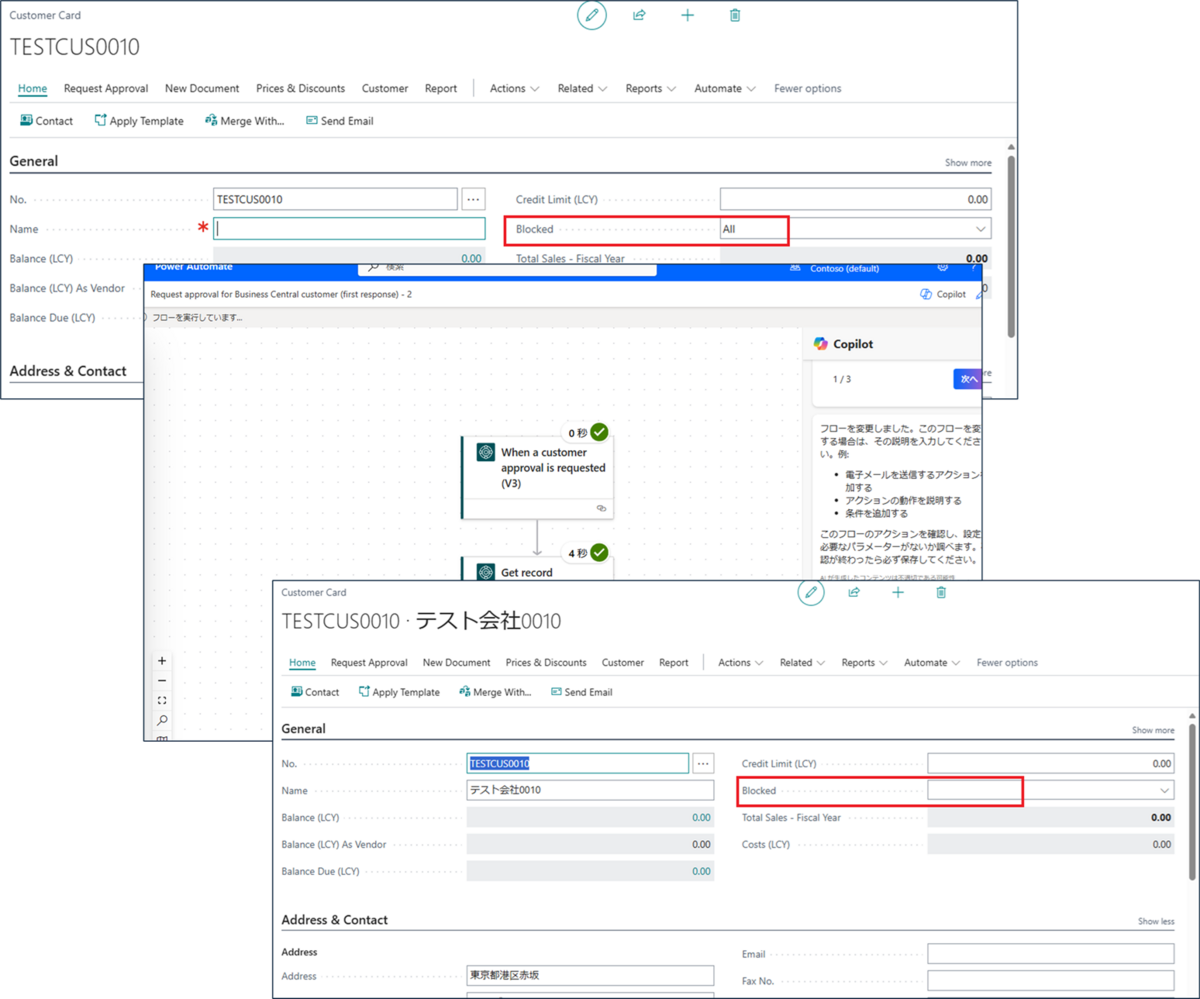Click the edit pencil icon in テスト会社0010 card
The image size is (1200, 999).
(x=811, y=592)
